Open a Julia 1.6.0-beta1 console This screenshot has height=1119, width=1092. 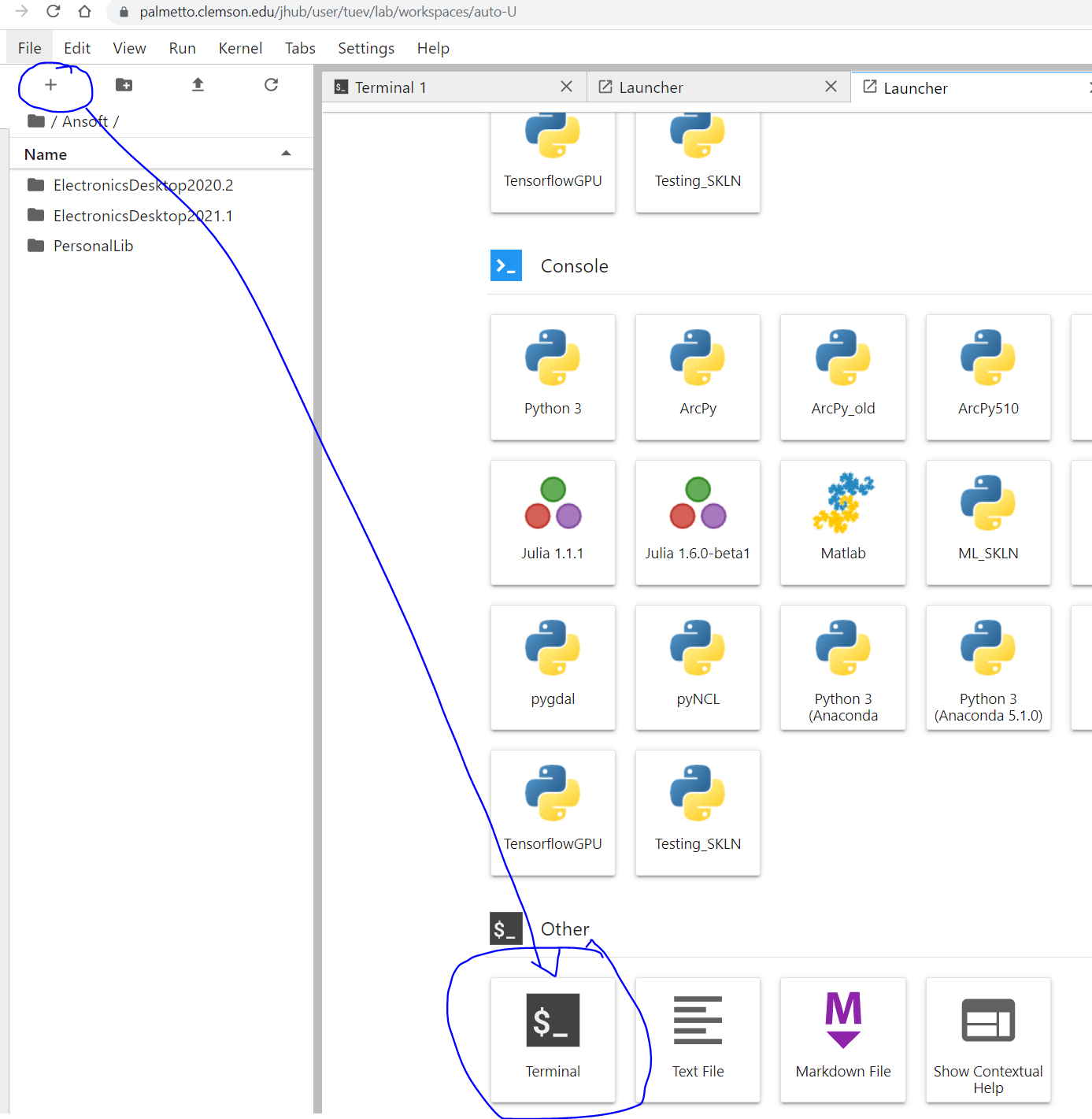(x=698, y=522)
